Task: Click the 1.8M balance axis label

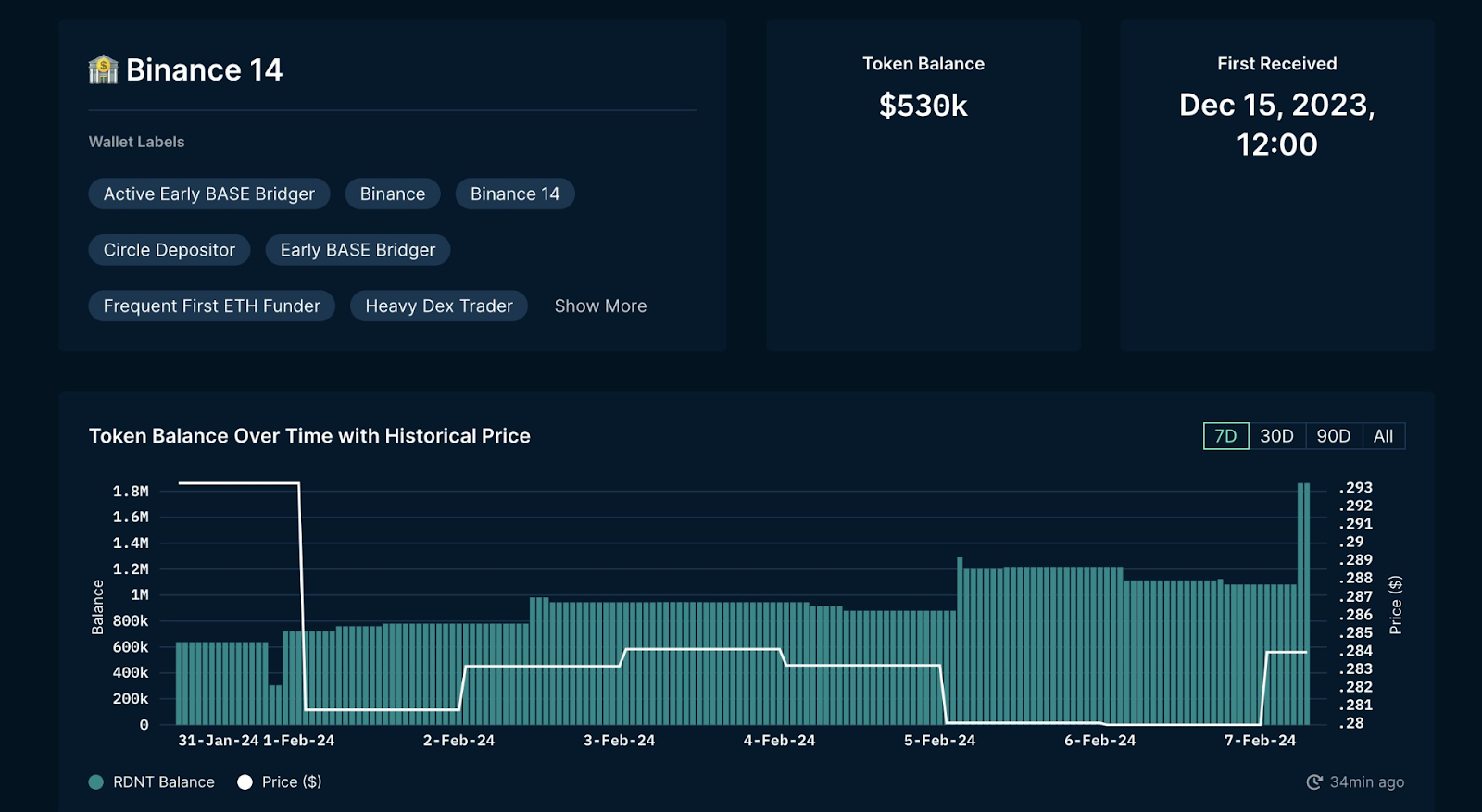Action: point(131,492)
